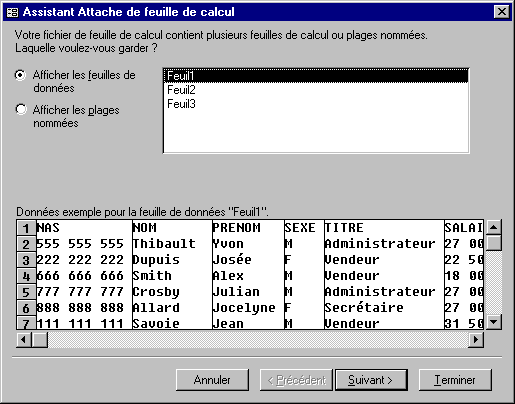The image size is (515, 404).
Task: Pick Feuil3 in the sheet list
Action: tap(316, 104)
